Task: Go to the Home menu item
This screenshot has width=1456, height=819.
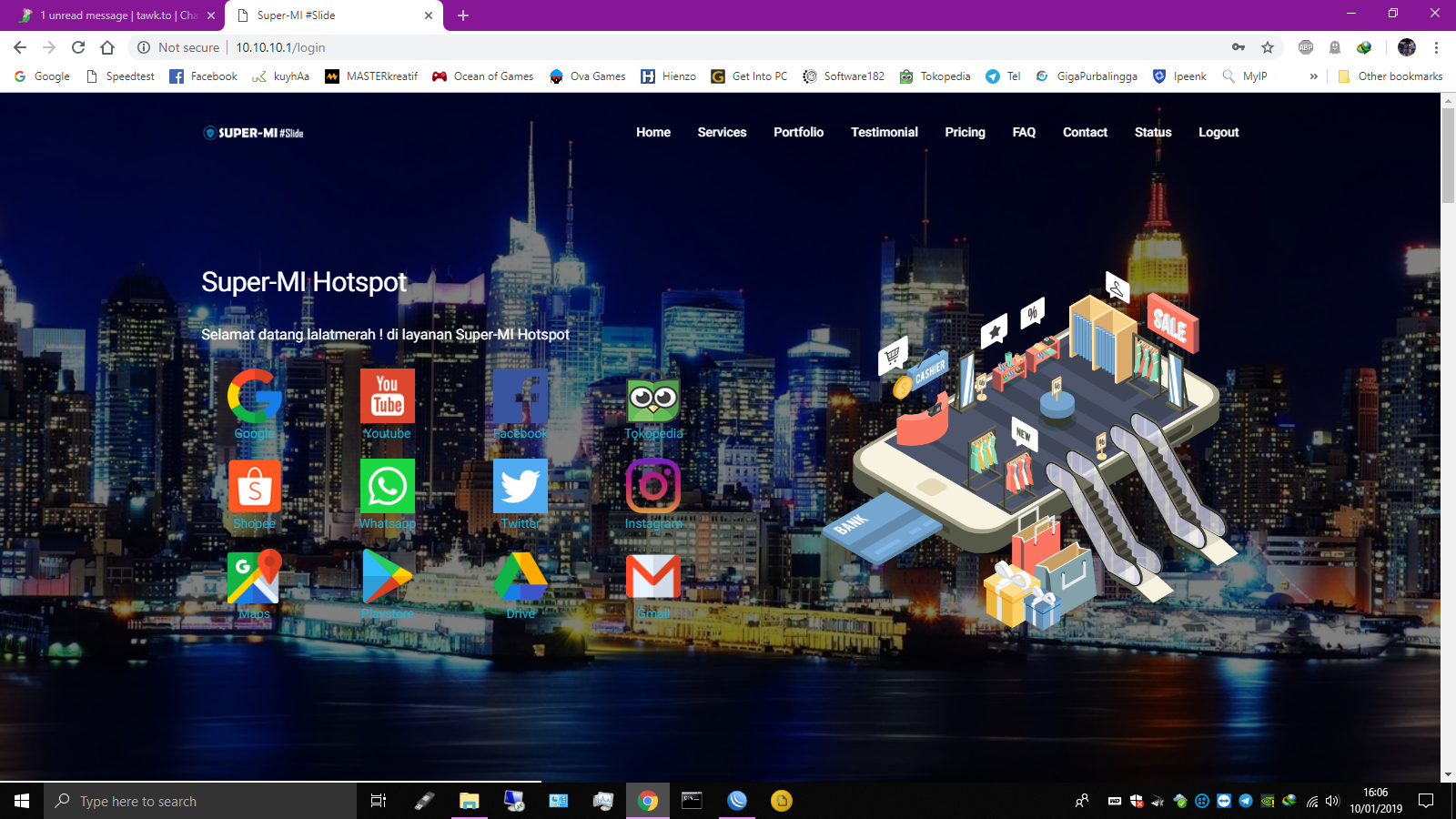Action: [x=653, y=132]
